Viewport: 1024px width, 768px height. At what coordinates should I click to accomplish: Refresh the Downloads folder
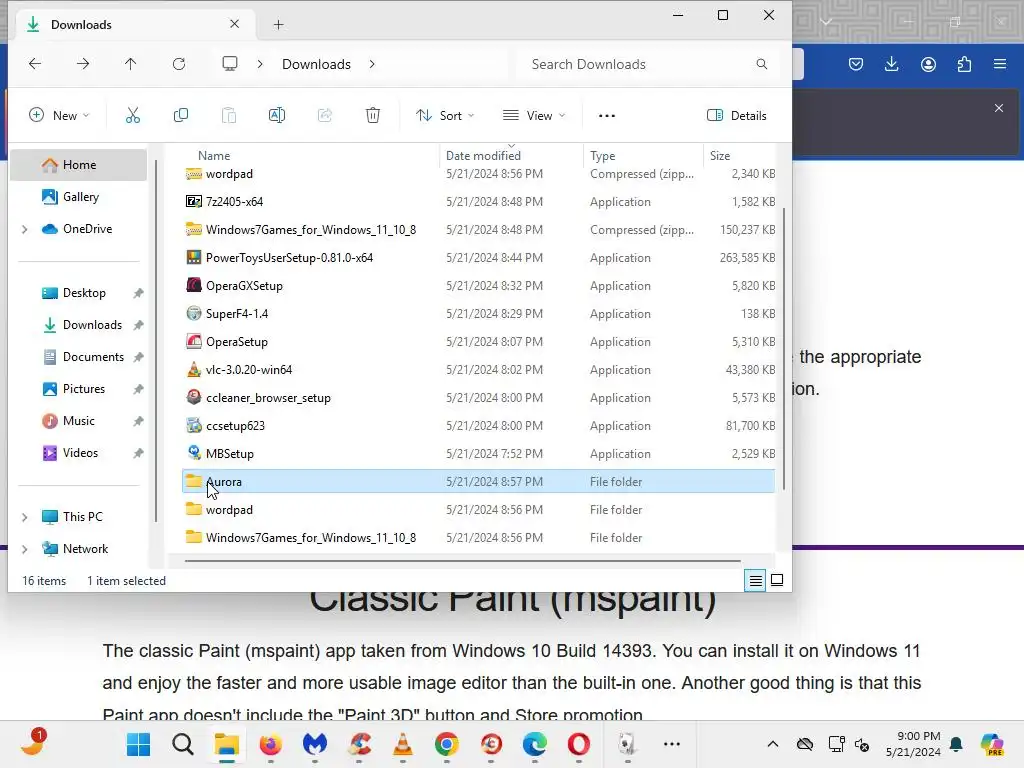click(x=179, y=63)
